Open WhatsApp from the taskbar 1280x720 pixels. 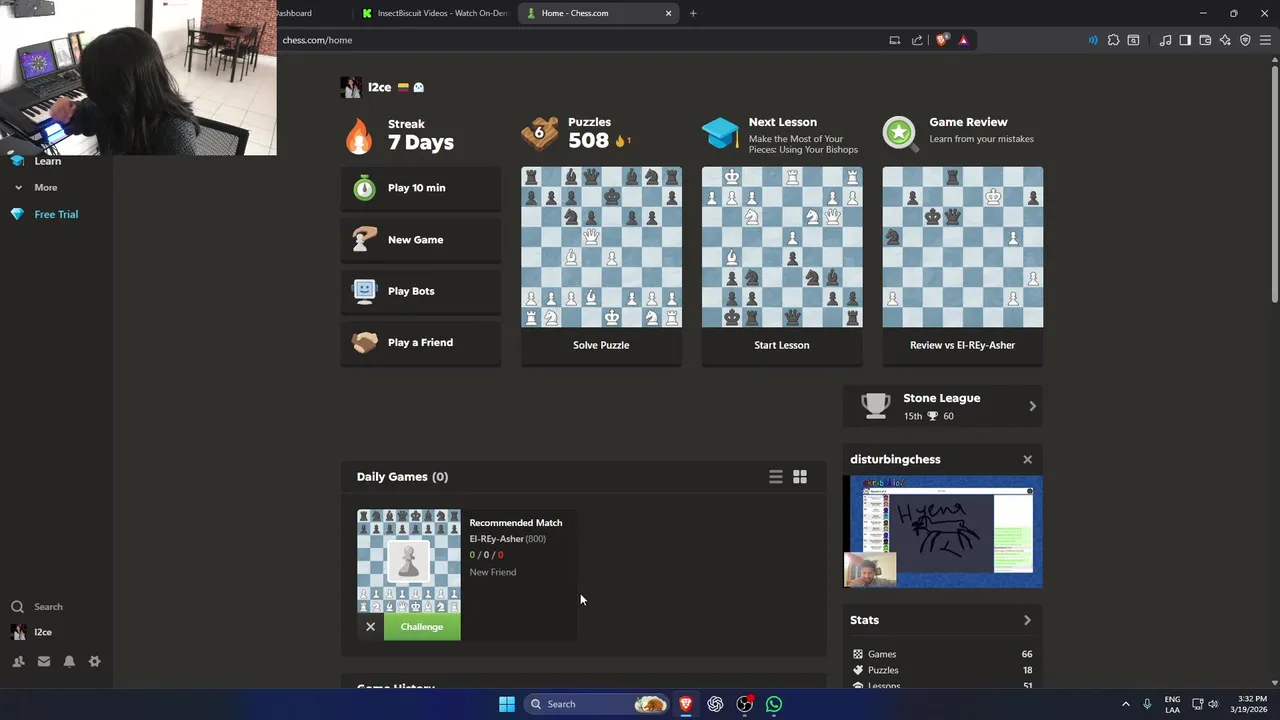774,704
